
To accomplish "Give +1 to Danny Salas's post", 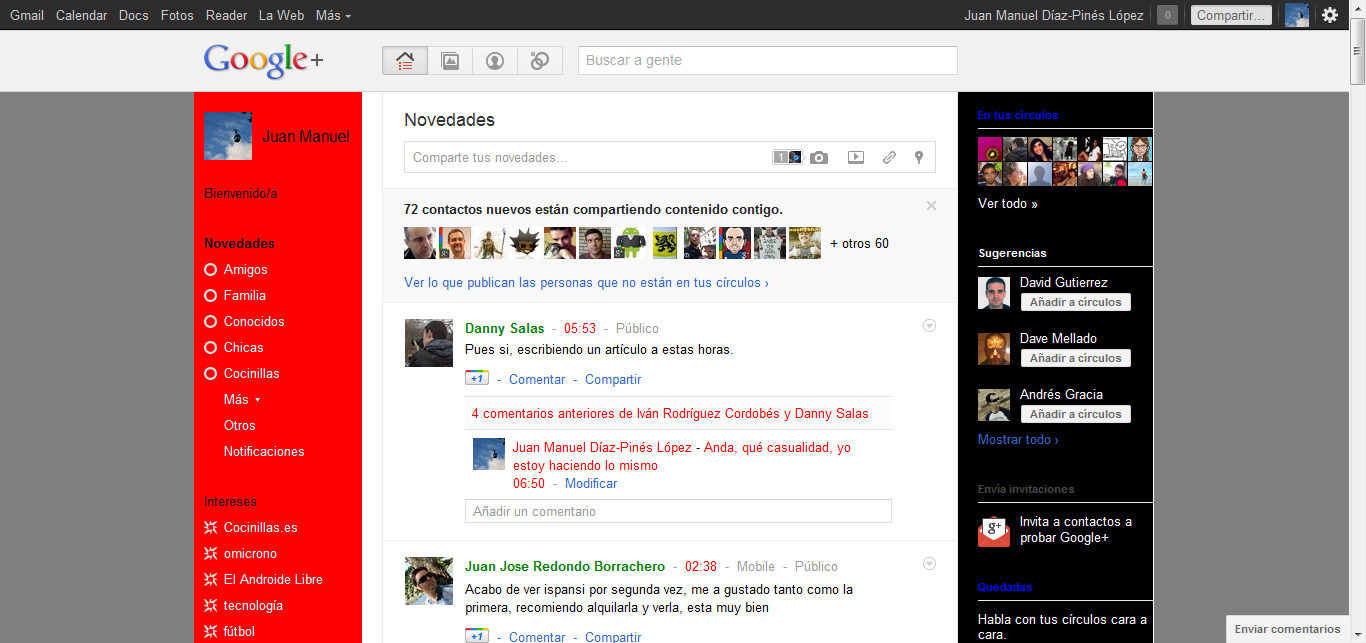I will (x=477, y=378).
